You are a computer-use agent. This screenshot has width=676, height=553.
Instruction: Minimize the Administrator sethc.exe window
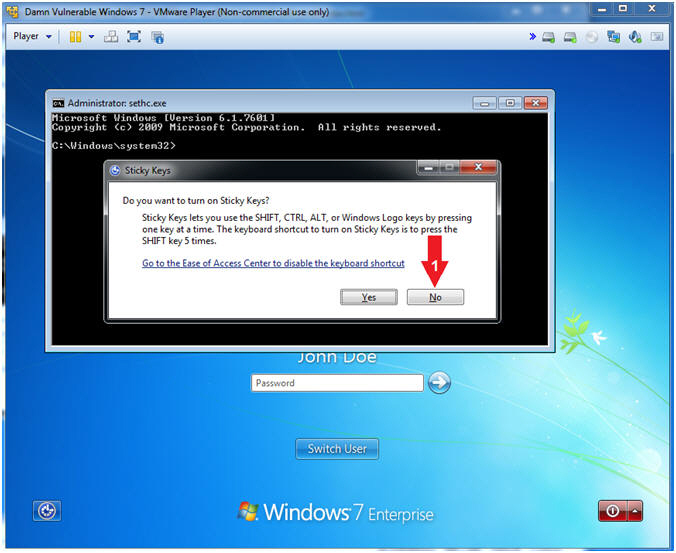485,103
